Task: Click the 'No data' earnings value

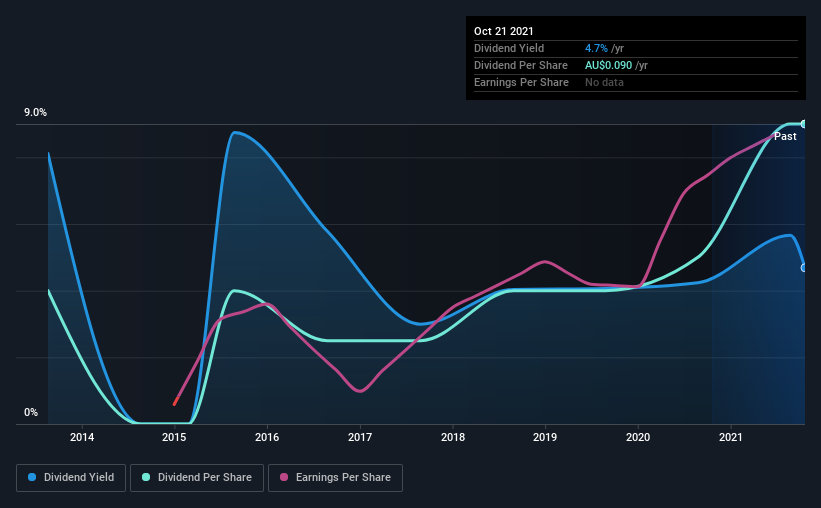Action: click(x=604, y=82)
